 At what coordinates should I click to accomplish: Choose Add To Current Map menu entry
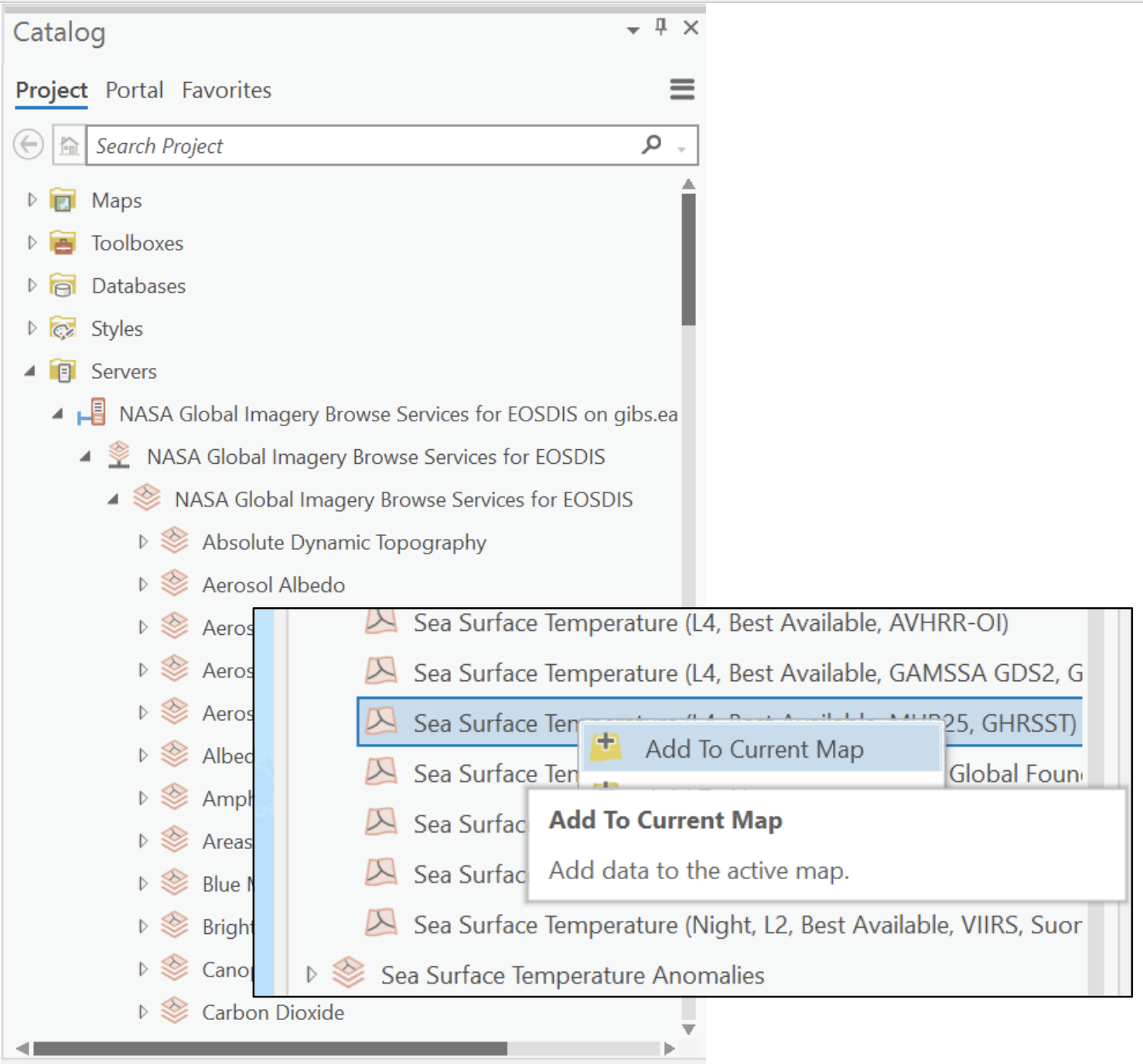click(x=761, y=749)
